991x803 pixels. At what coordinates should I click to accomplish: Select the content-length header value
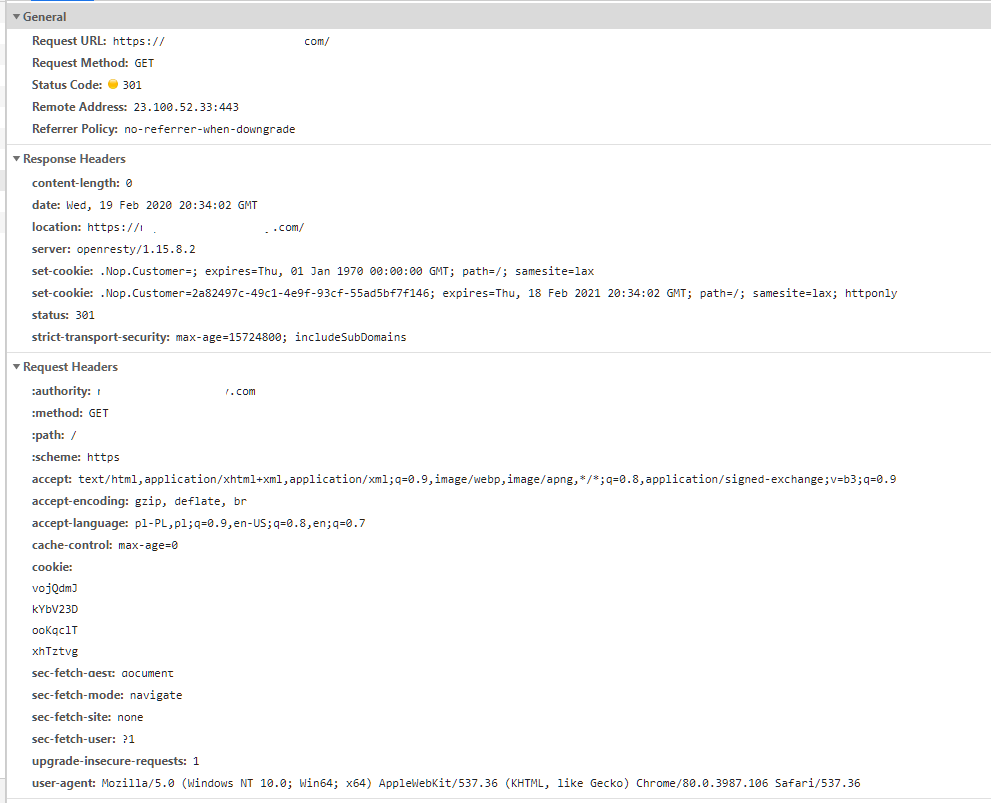pyautogui.click(x=127, y=182)
